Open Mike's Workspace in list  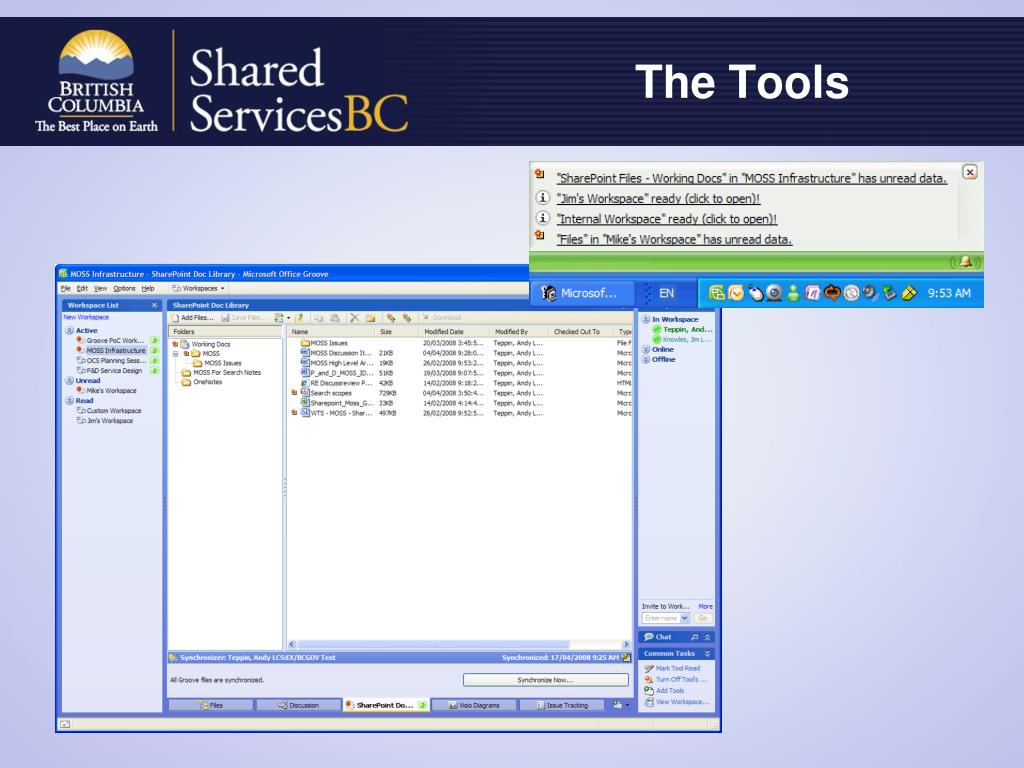pos(112,391)
